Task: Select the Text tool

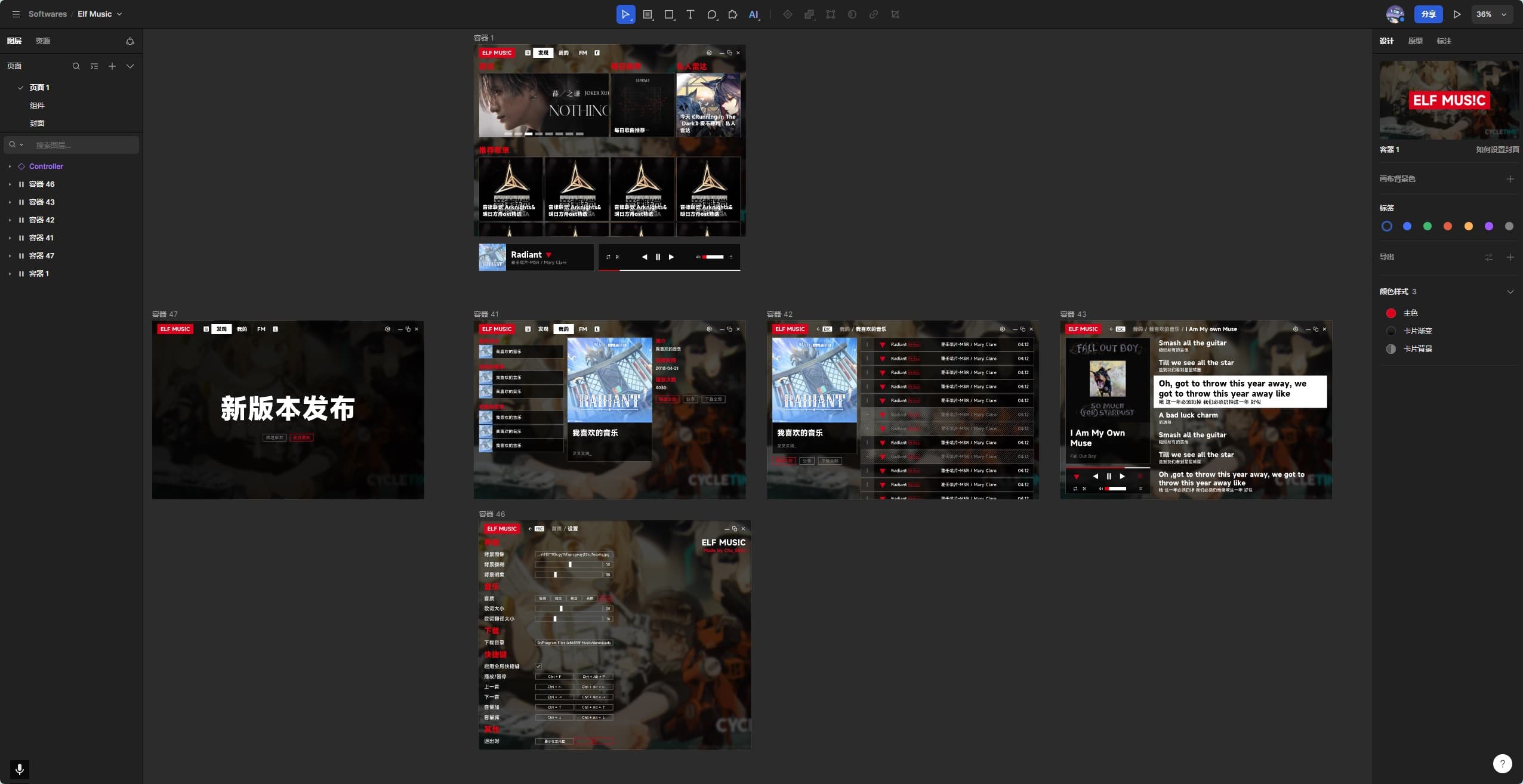Action: click(690, 14)
